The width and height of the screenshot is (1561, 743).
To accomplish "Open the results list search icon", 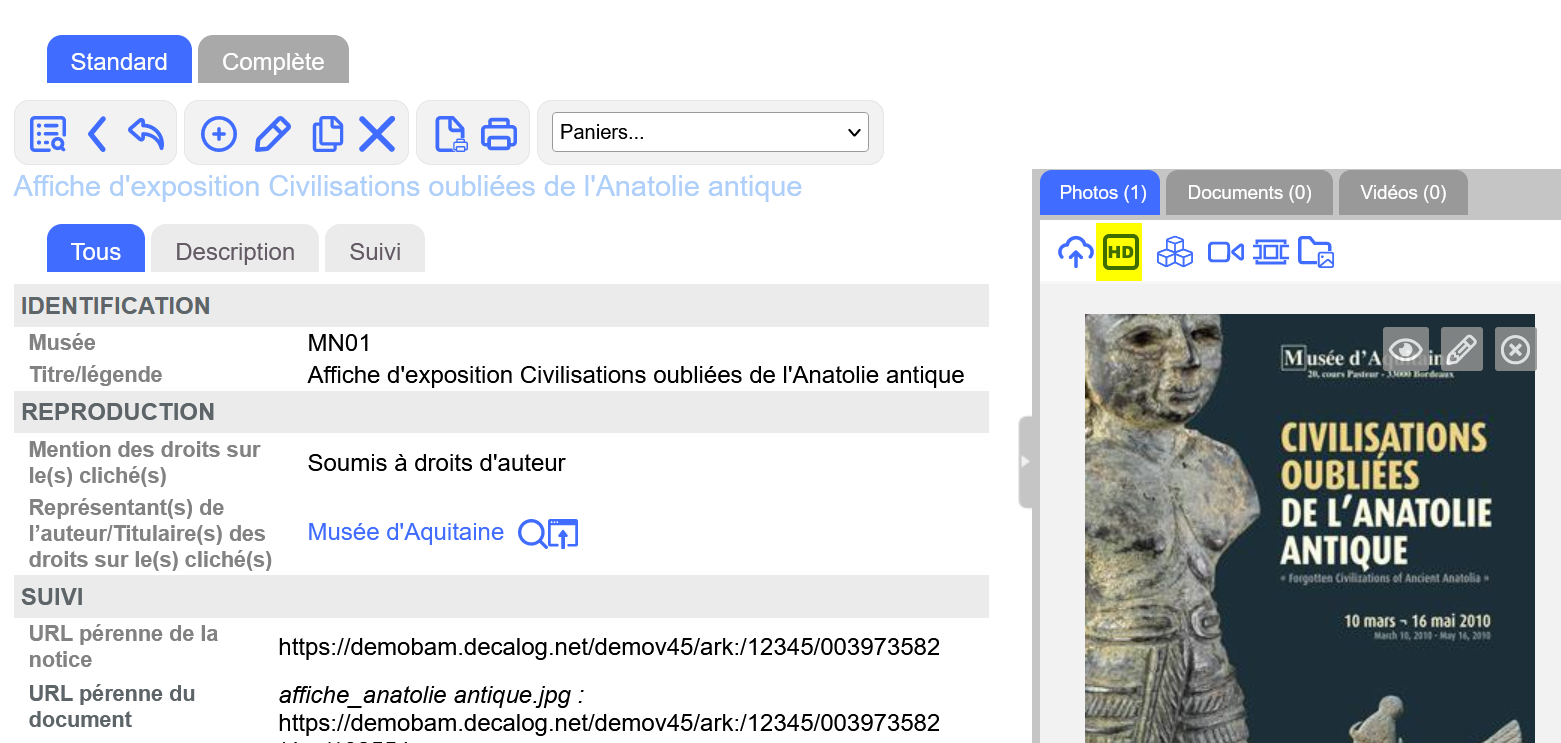I will 48,133.
